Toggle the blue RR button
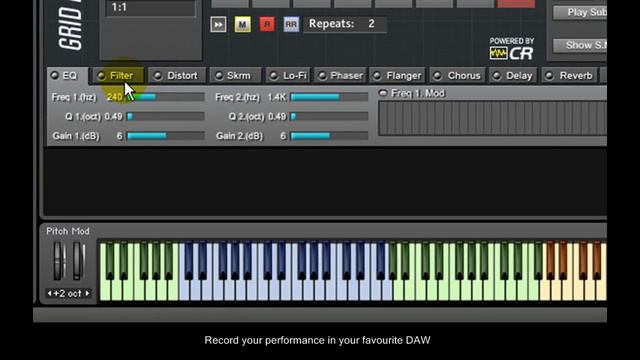The image size is (640, 360). (x=291, y=24)
